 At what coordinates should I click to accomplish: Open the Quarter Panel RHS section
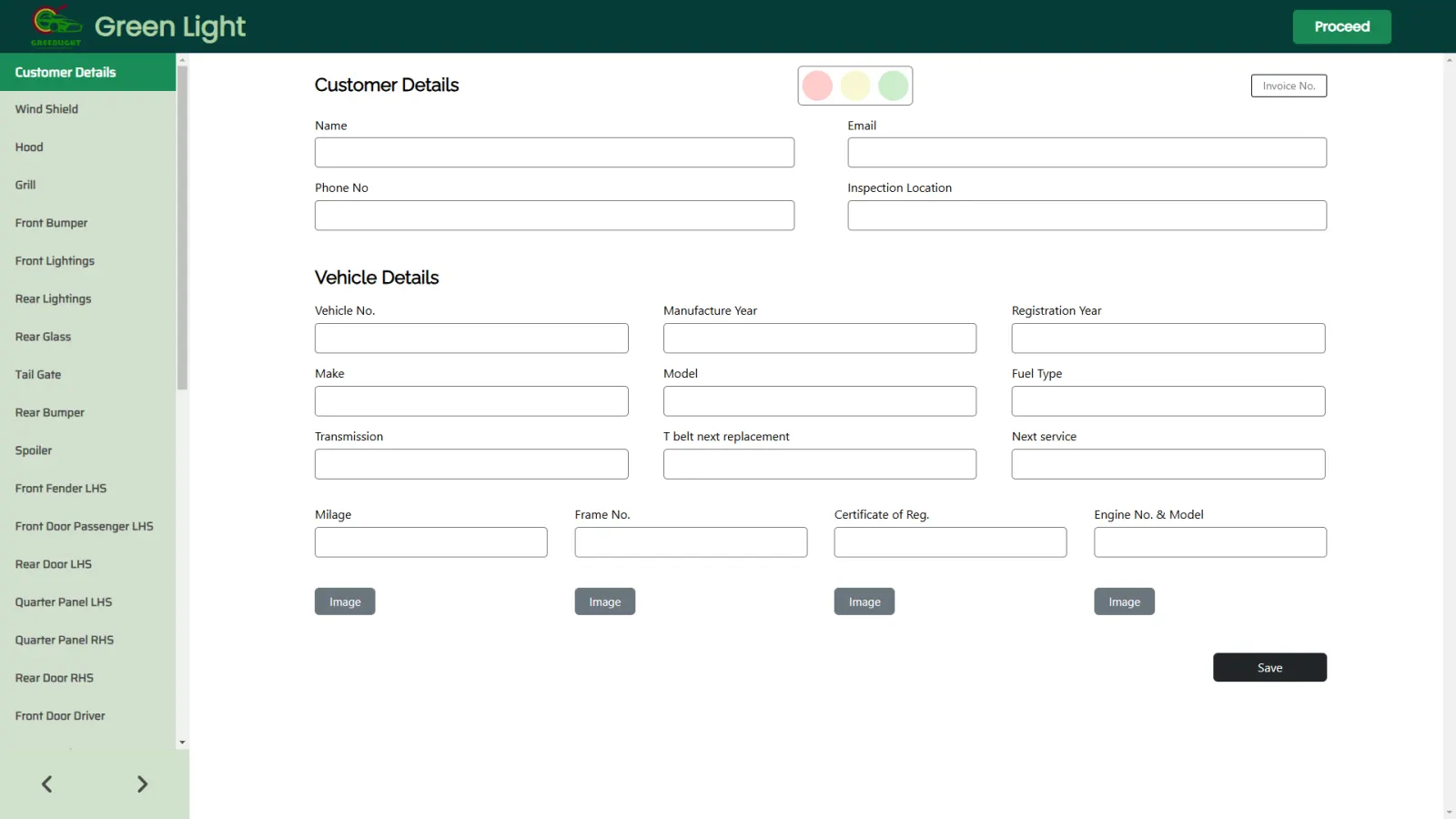[87, 640]
